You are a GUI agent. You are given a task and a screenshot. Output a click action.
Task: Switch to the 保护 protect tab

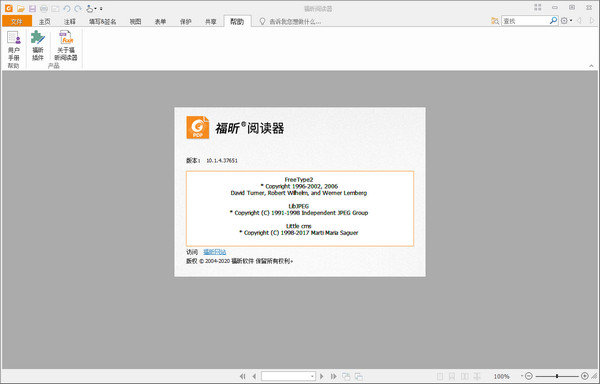click(x=186, y=22)
